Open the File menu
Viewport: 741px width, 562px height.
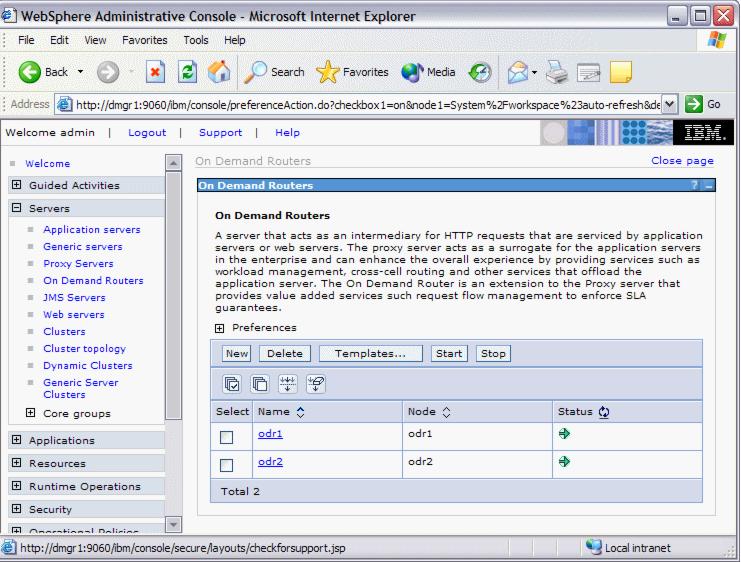(x=26, y=40)
